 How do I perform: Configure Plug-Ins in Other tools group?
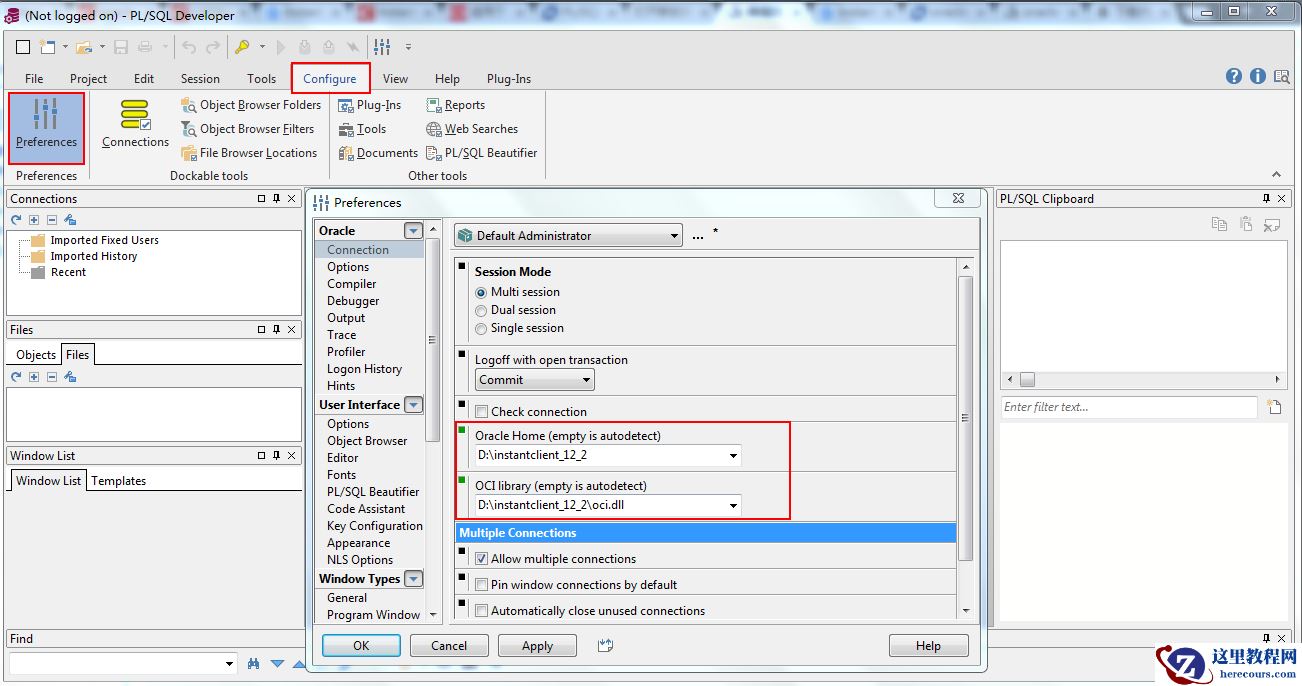click(x=370, y=105)
